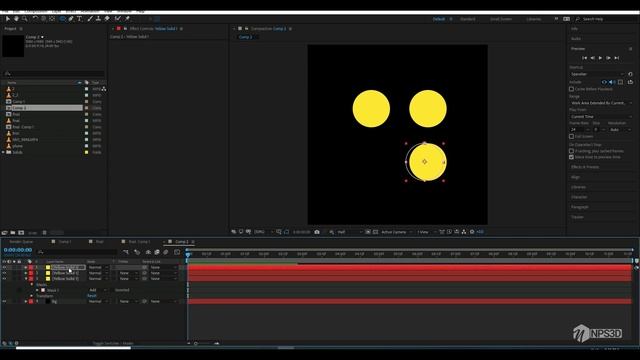The image size is (640, 360).
Task: Hide shy layers switch in timeline
Action: 148,252
